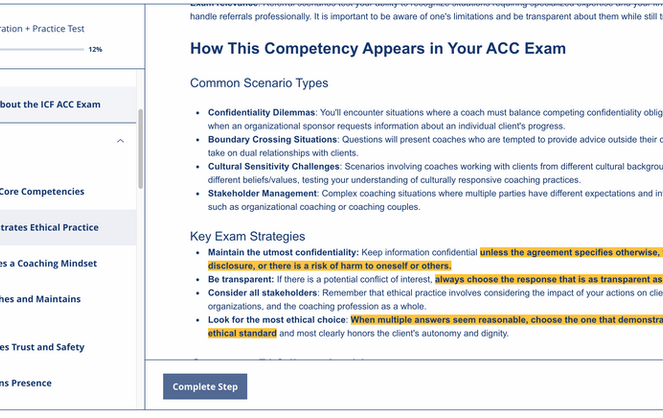Viewport: 663px width, 418px height.
Task: Open the ICF ACC Exam sidebar section
Action: point(50,104)
